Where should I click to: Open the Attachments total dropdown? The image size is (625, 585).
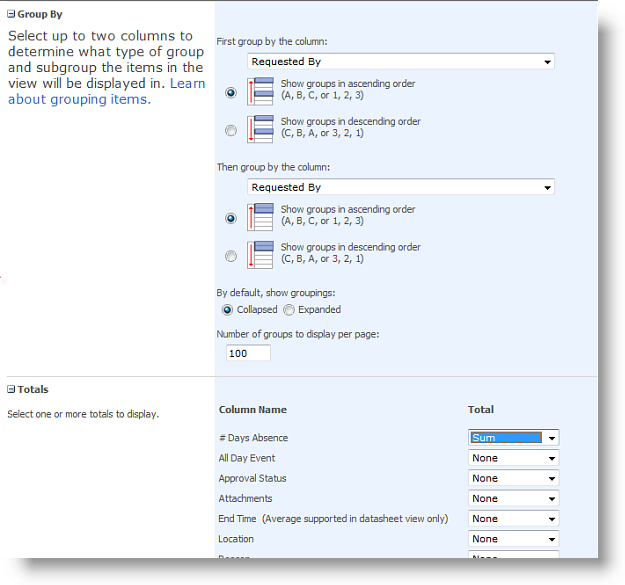coord(513,499)
